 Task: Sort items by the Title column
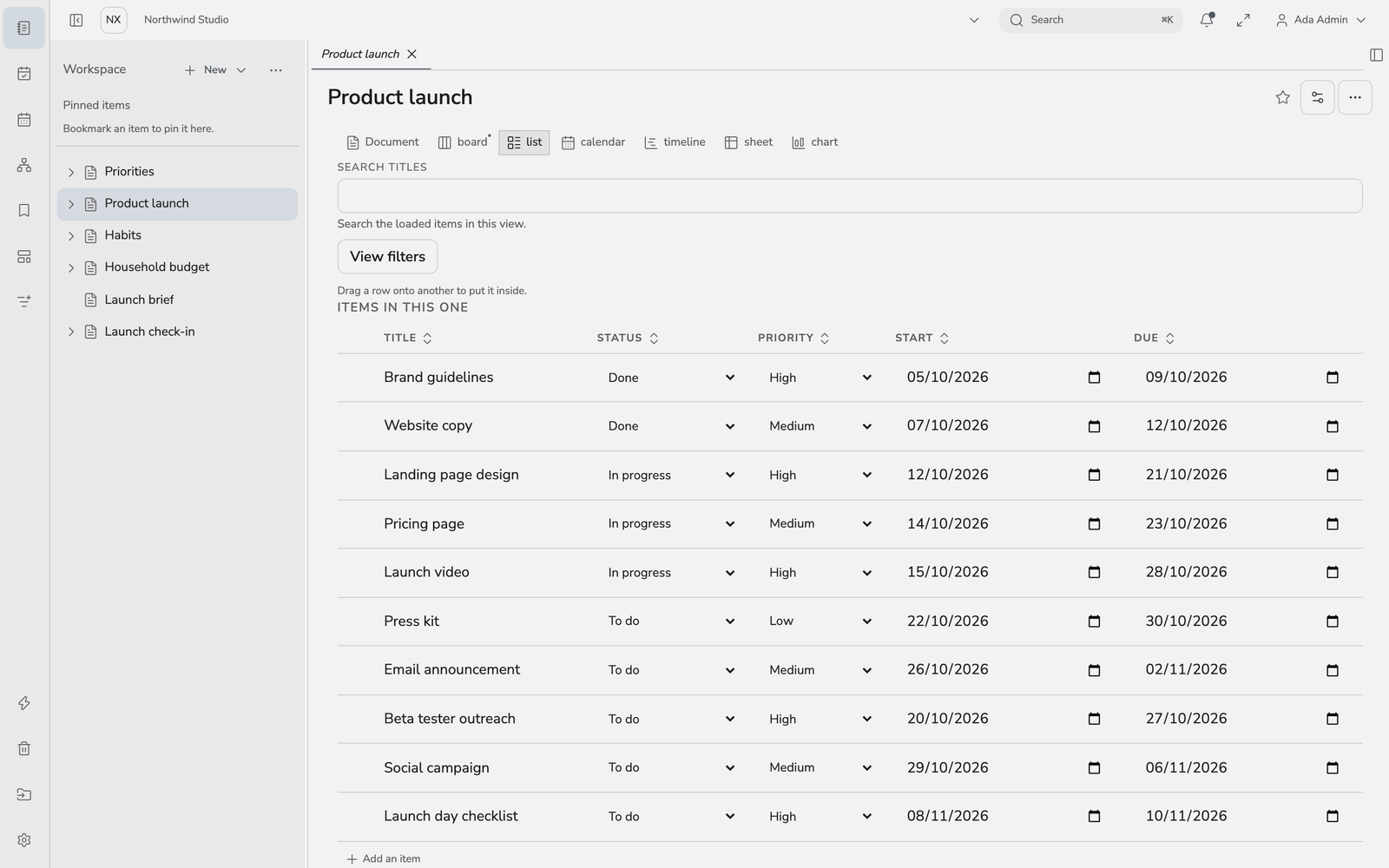pos(408,338)
